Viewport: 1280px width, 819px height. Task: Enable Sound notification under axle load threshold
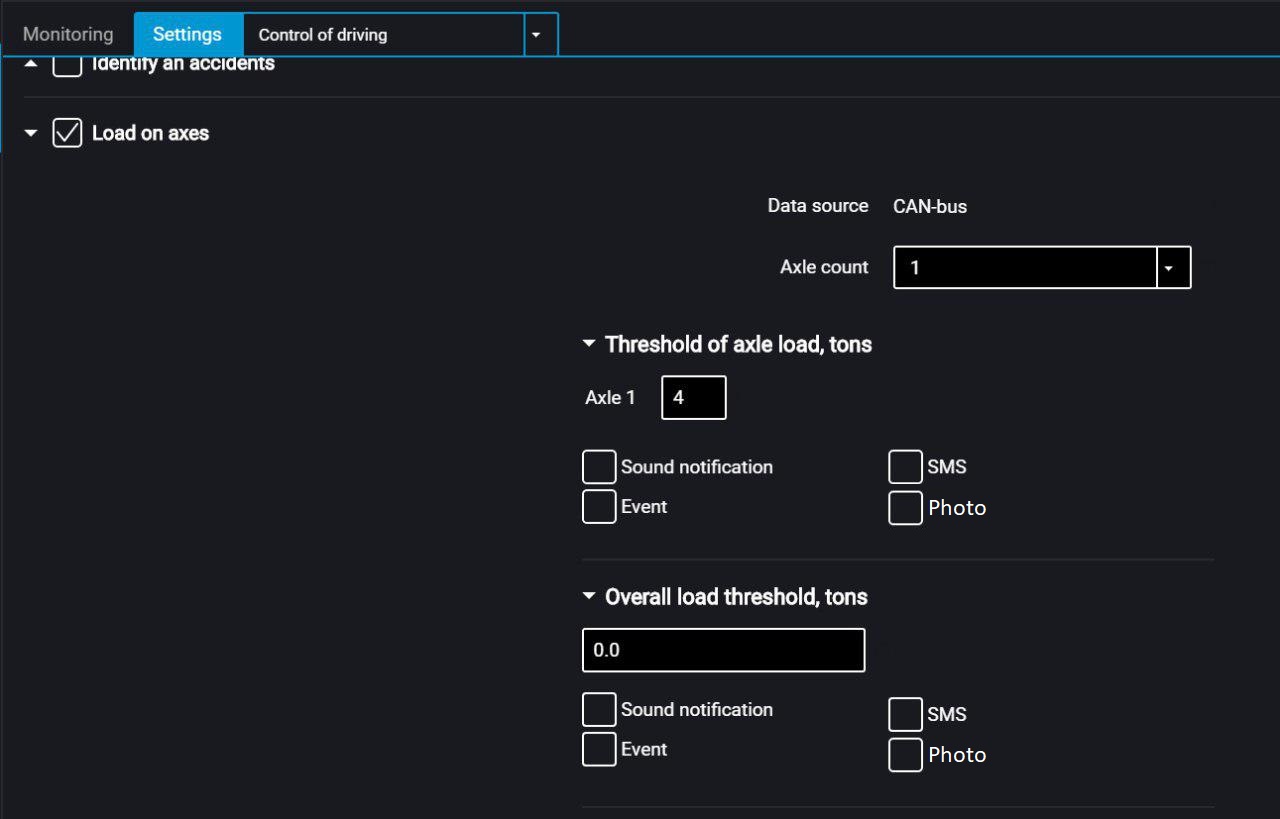599,467
